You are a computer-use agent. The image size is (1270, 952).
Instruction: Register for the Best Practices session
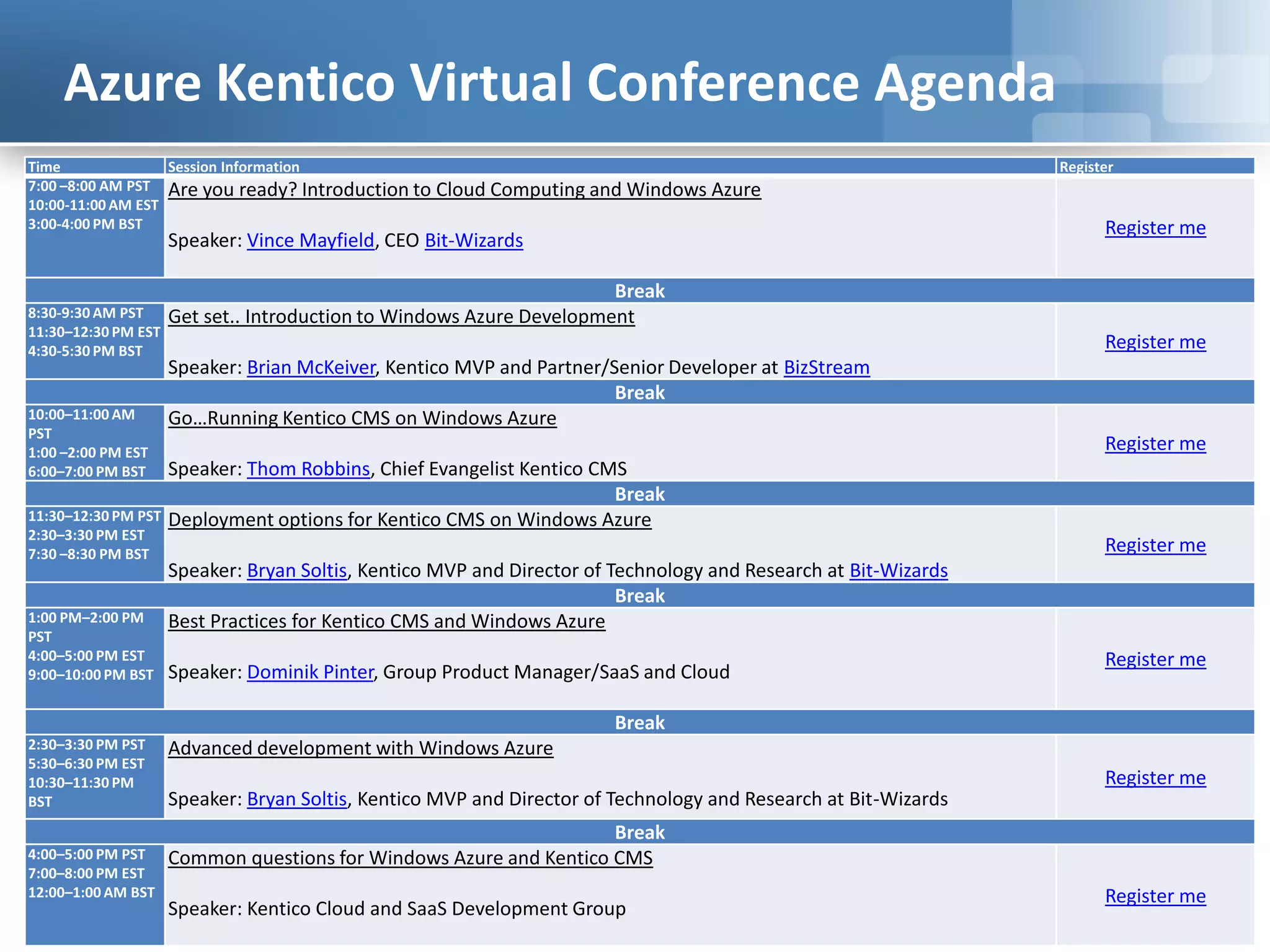(x=1155, y=660)
